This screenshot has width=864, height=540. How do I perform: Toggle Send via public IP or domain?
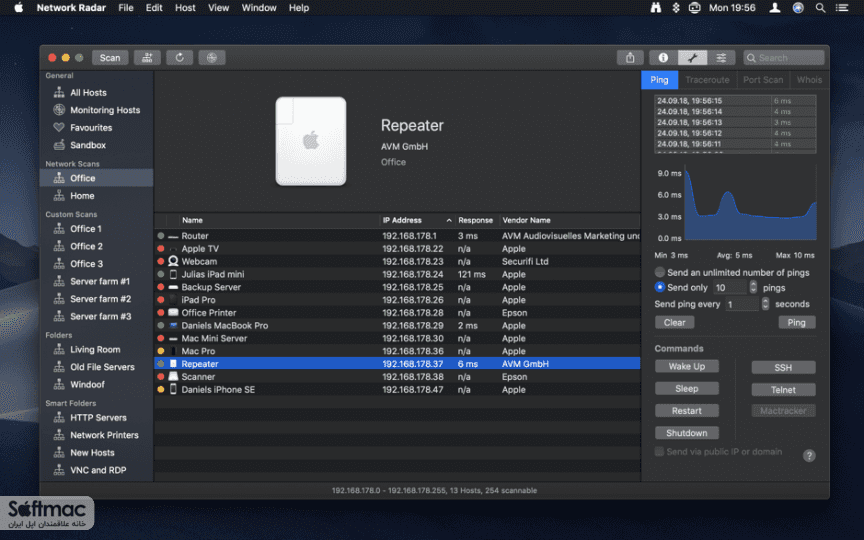659,452
